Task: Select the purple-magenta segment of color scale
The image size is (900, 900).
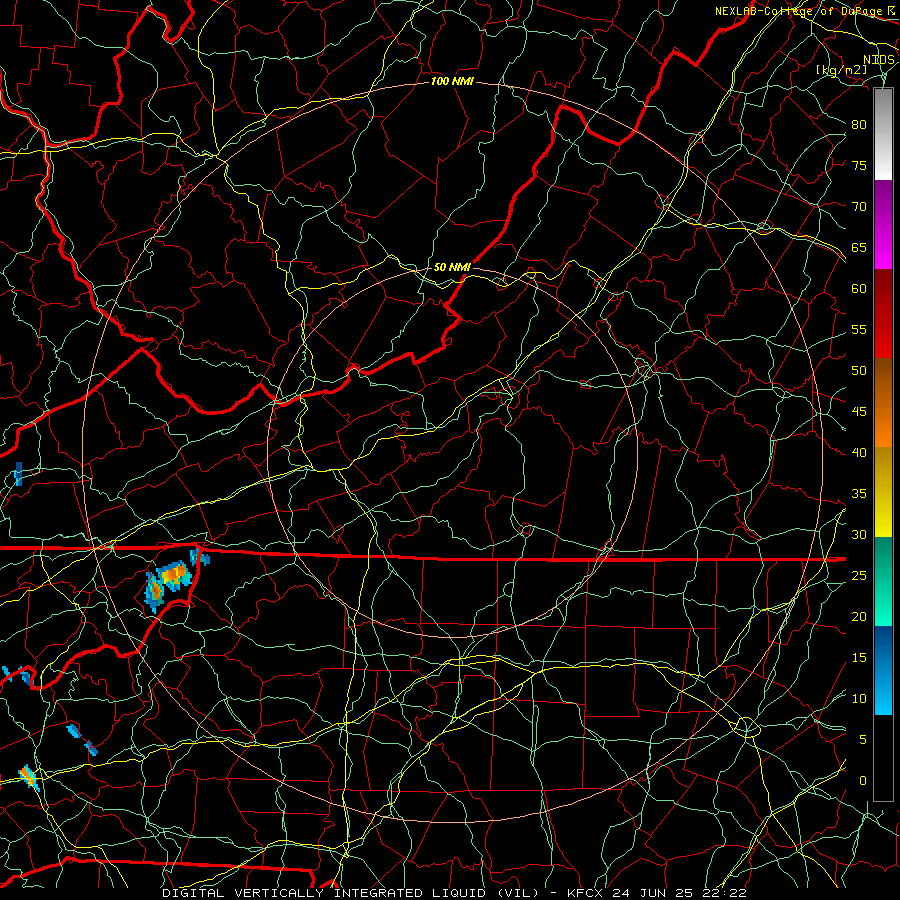Action: click(x=883, y=225)
